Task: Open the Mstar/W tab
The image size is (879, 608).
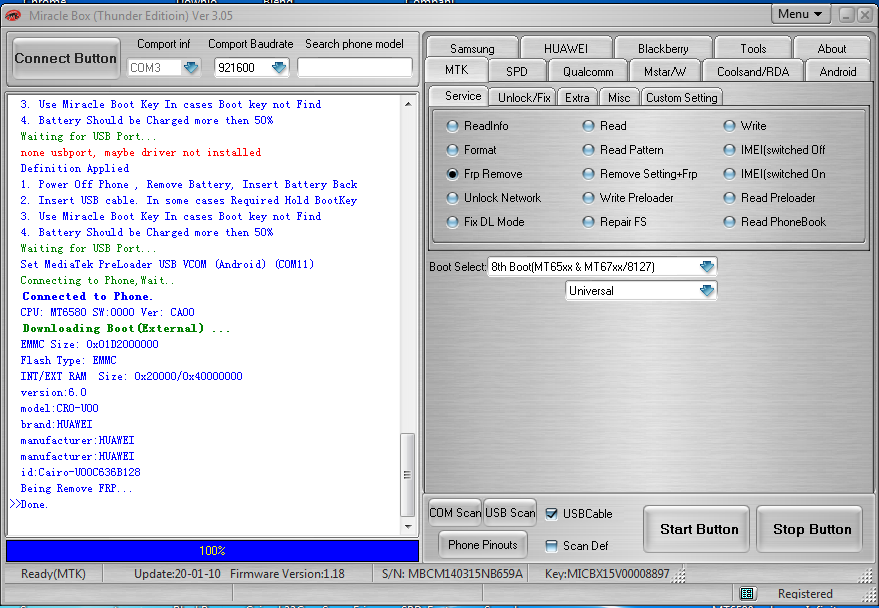Action: coord(665,72)
